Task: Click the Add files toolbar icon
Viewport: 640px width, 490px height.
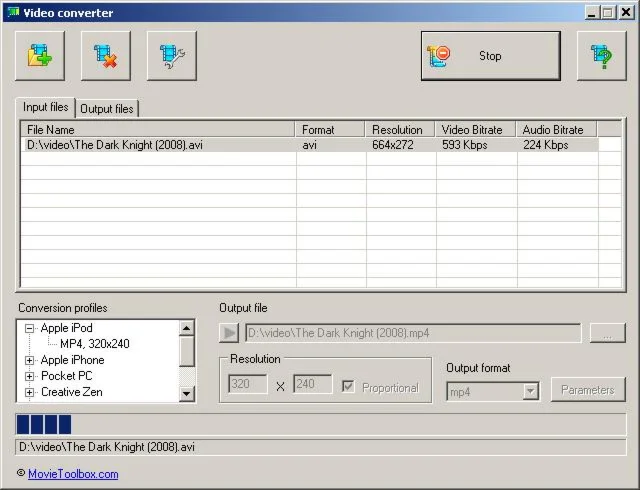Action: (41, 56)
